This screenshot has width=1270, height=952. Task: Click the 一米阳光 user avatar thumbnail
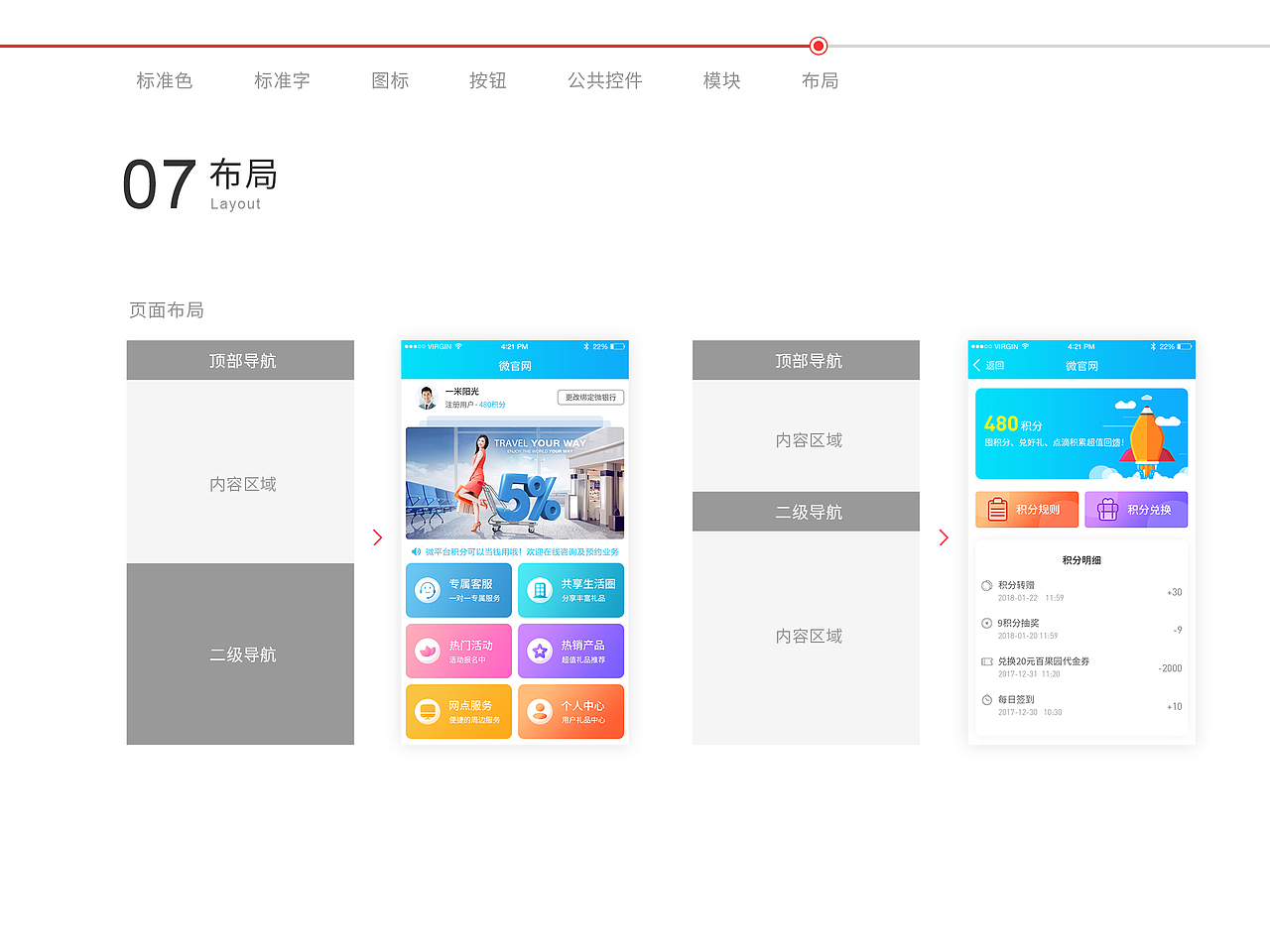tap(426, 399)
